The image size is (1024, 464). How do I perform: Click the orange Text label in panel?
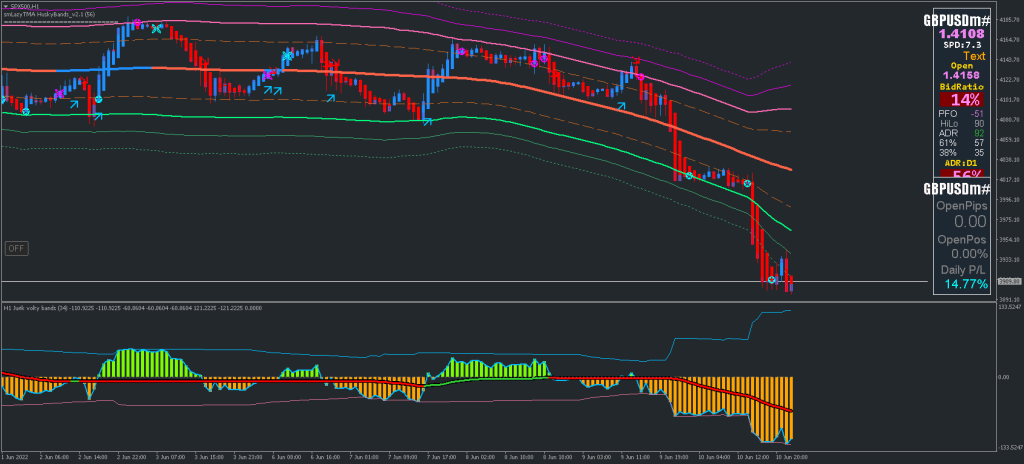(974, 56)
